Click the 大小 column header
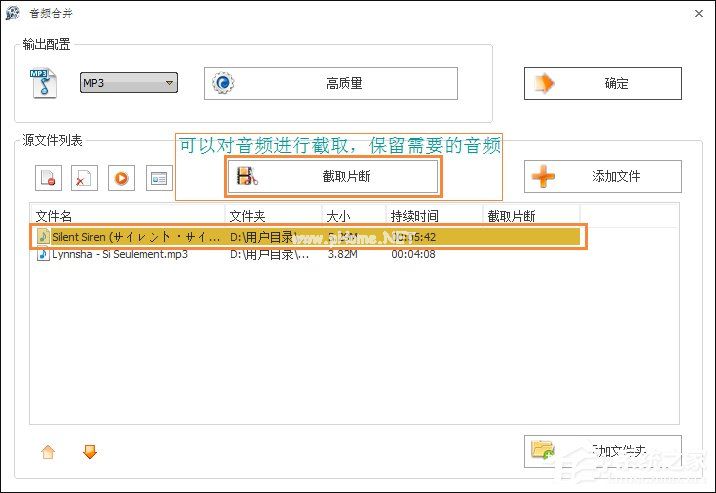 click(x=354, y=216)
